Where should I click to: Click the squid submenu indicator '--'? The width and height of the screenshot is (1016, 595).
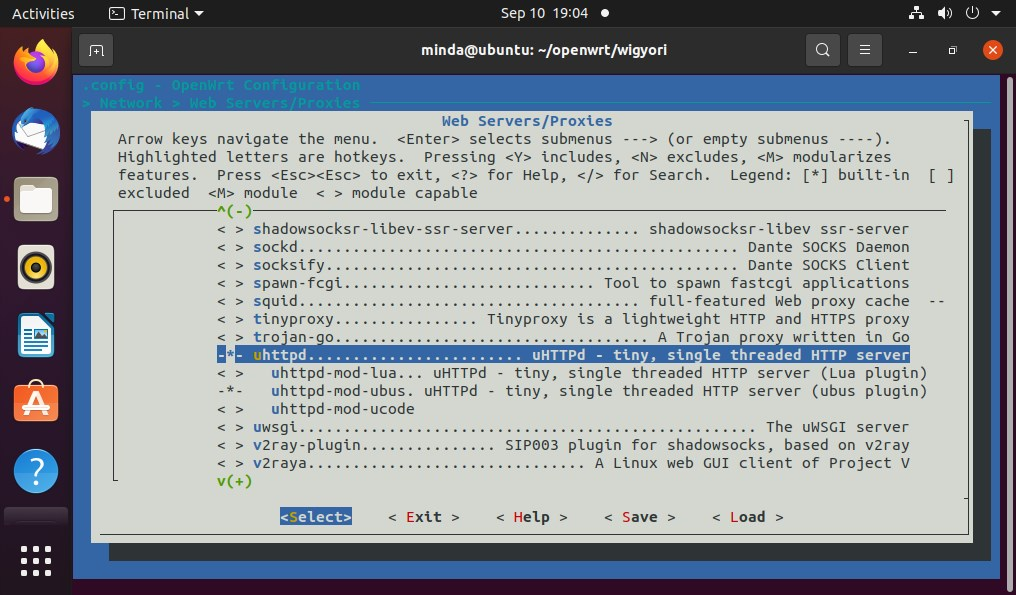(936, 301)
